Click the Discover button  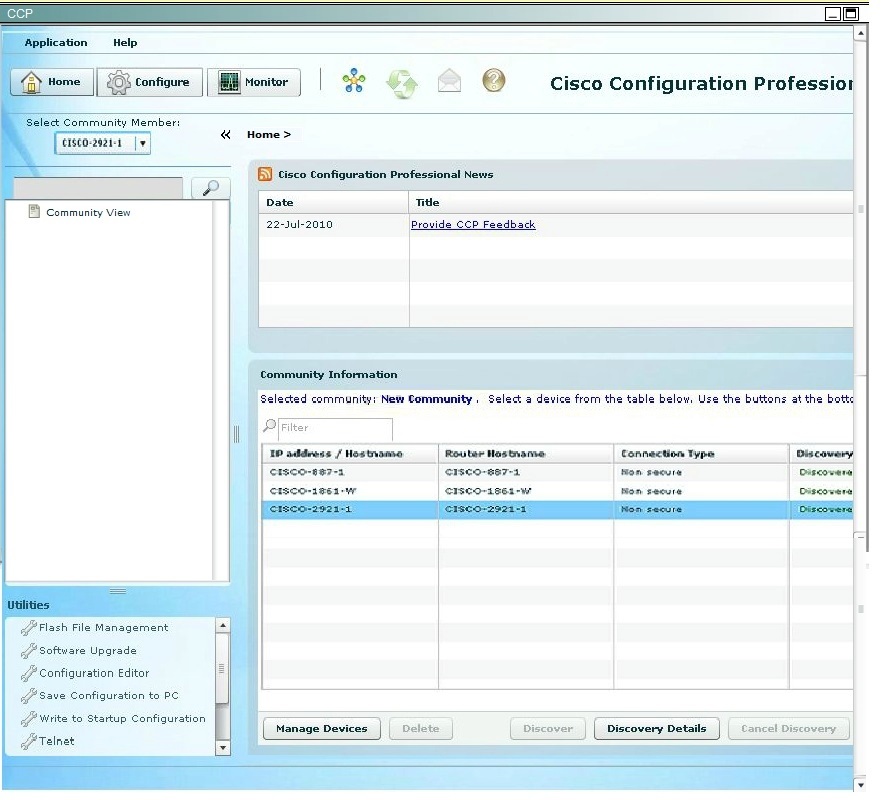point(548,729)
